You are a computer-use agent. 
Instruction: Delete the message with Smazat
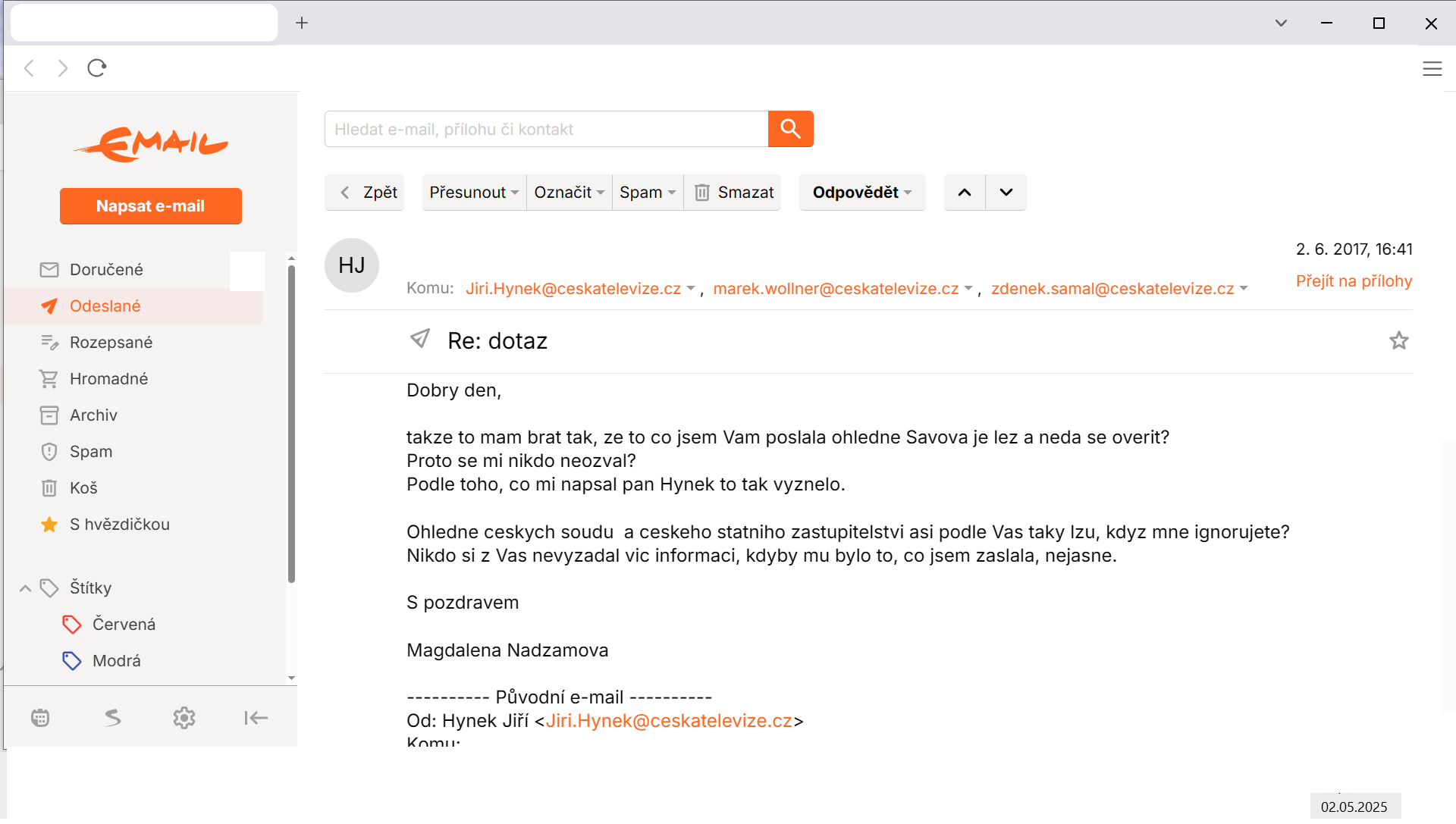click(x=733, y=193)
